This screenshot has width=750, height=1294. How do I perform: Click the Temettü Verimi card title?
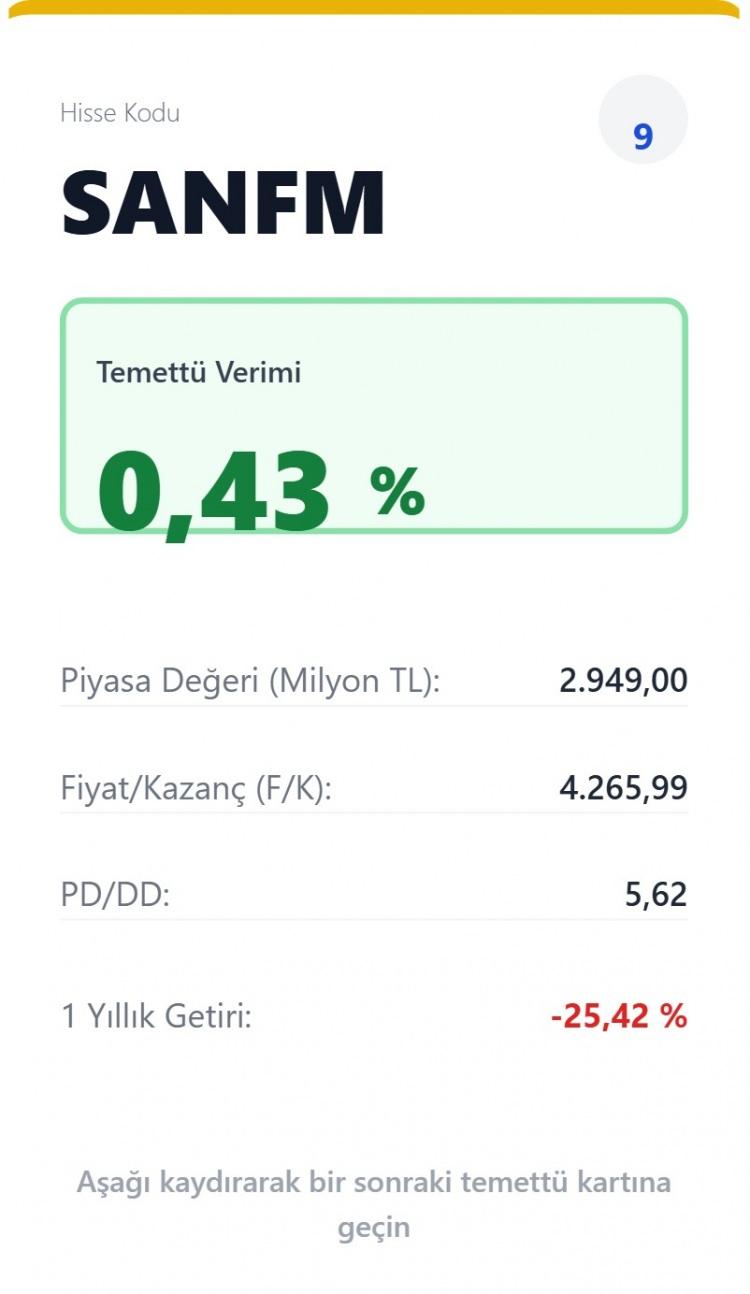(198, 373)
